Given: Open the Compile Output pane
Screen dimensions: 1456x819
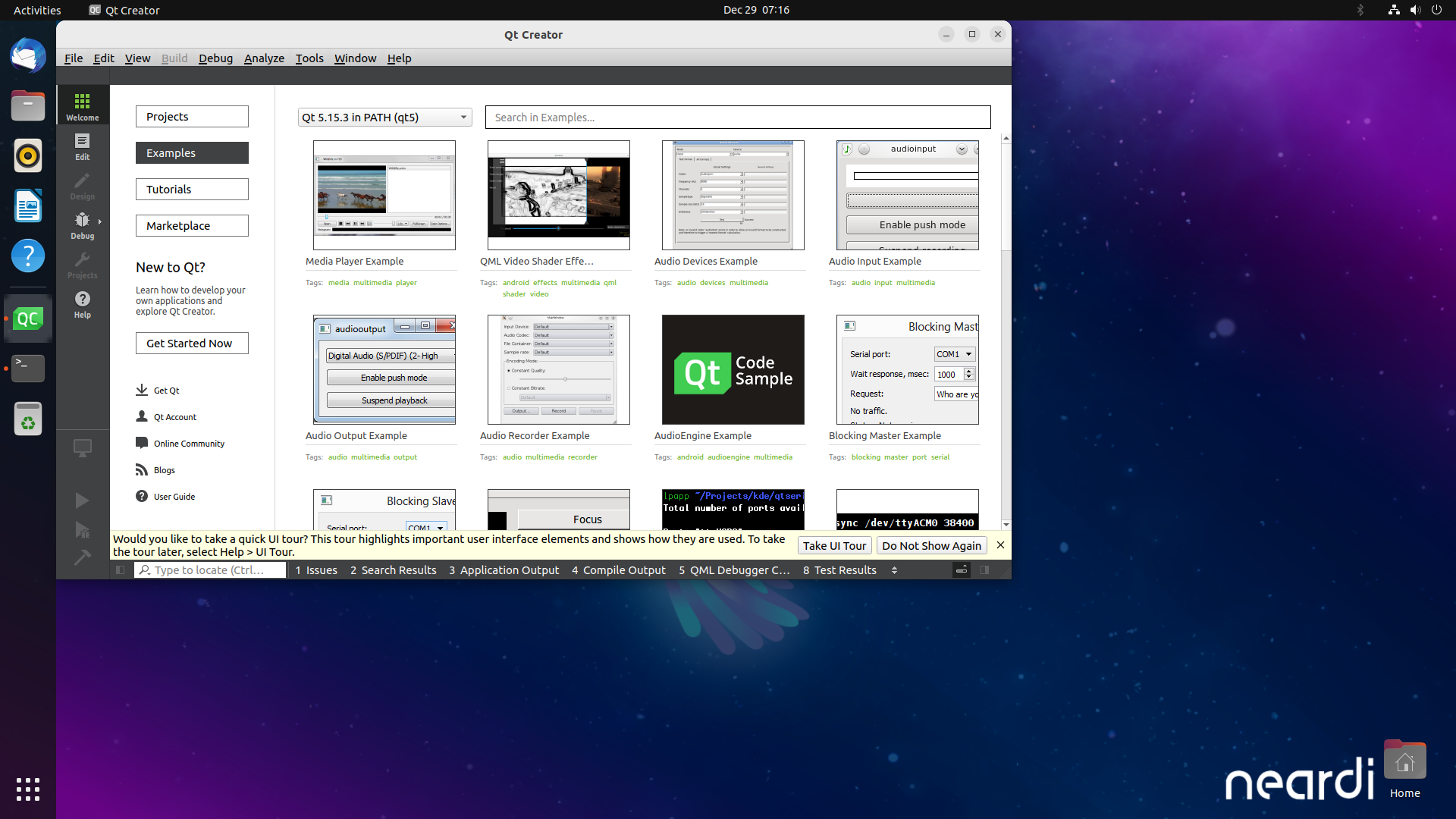Looking at the screenshot, I should coord(618,570).
